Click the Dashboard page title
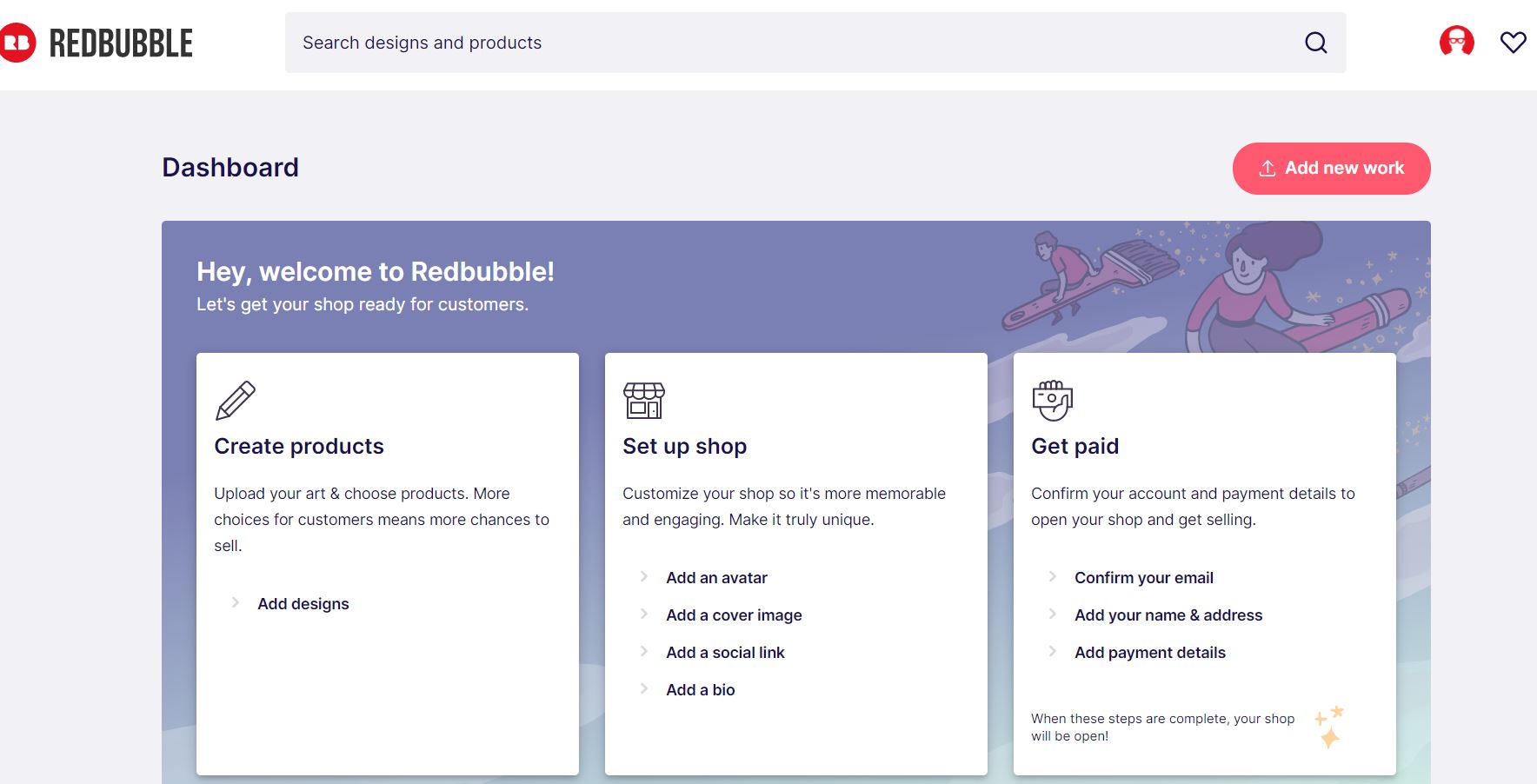This screenshot has height=784, width=1537. [x=230, y=167]
